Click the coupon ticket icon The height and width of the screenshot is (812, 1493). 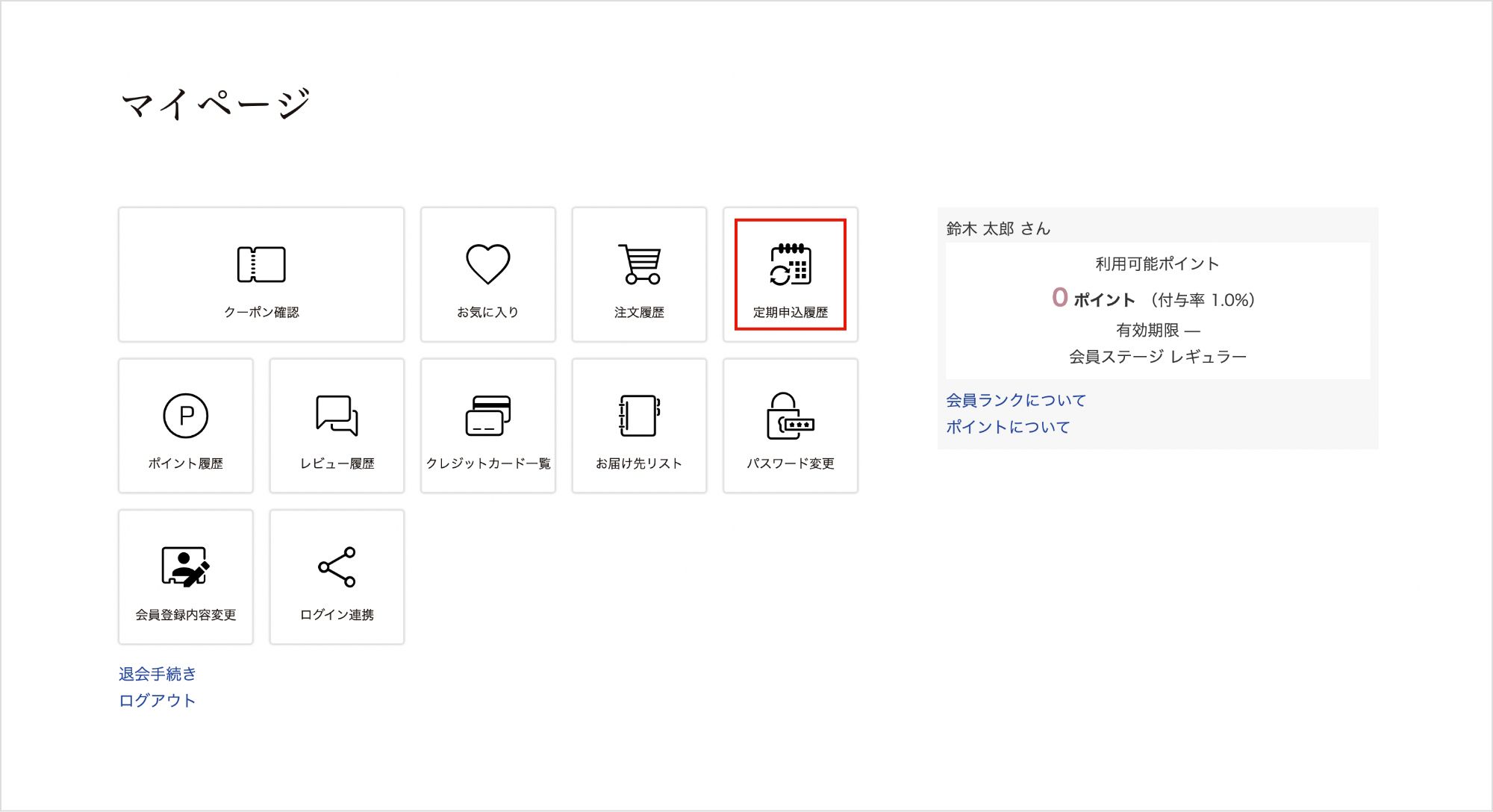coord(261,264)
